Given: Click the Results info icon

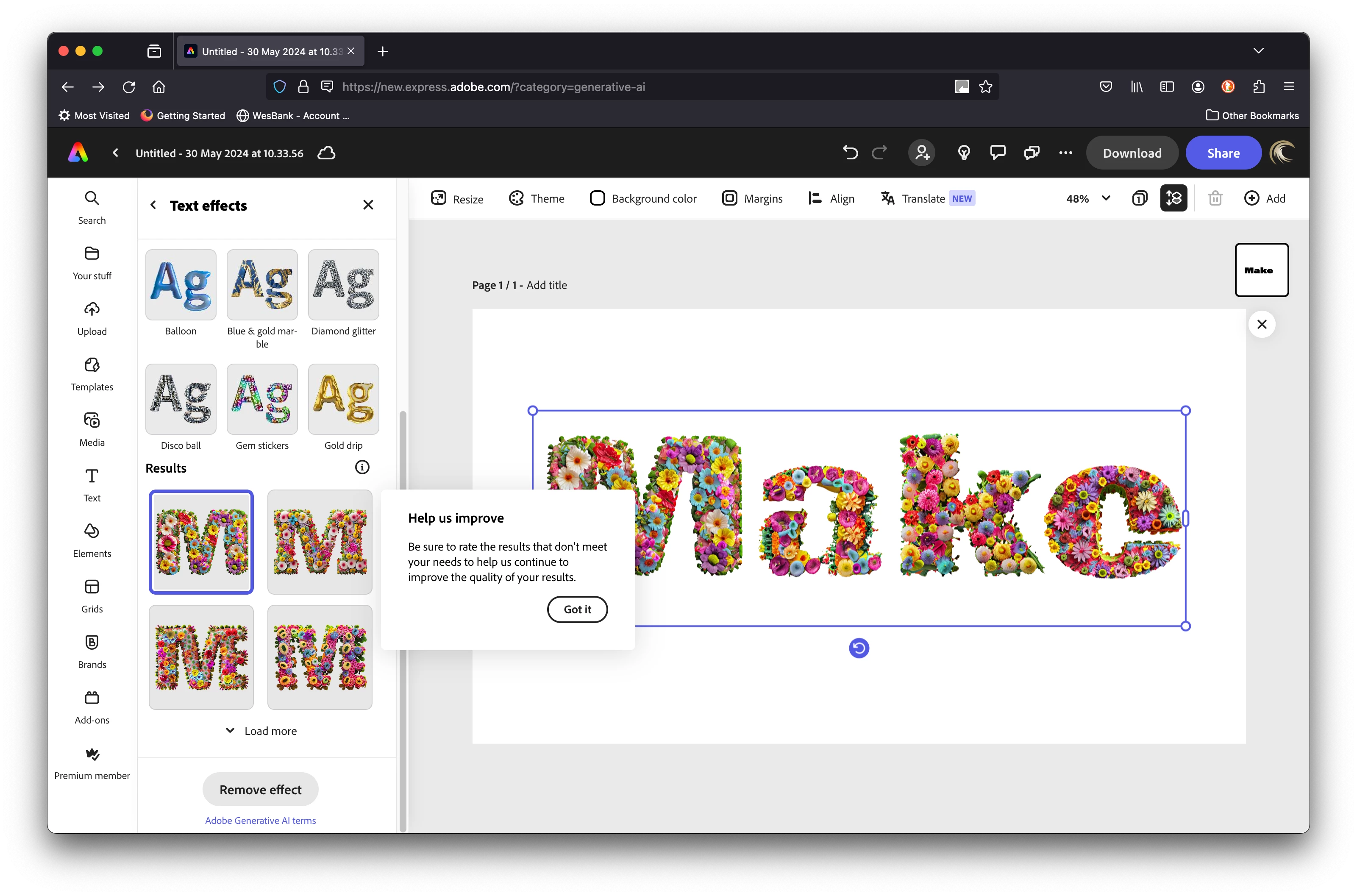Looking at the screenshot, I should click(361, 467).
